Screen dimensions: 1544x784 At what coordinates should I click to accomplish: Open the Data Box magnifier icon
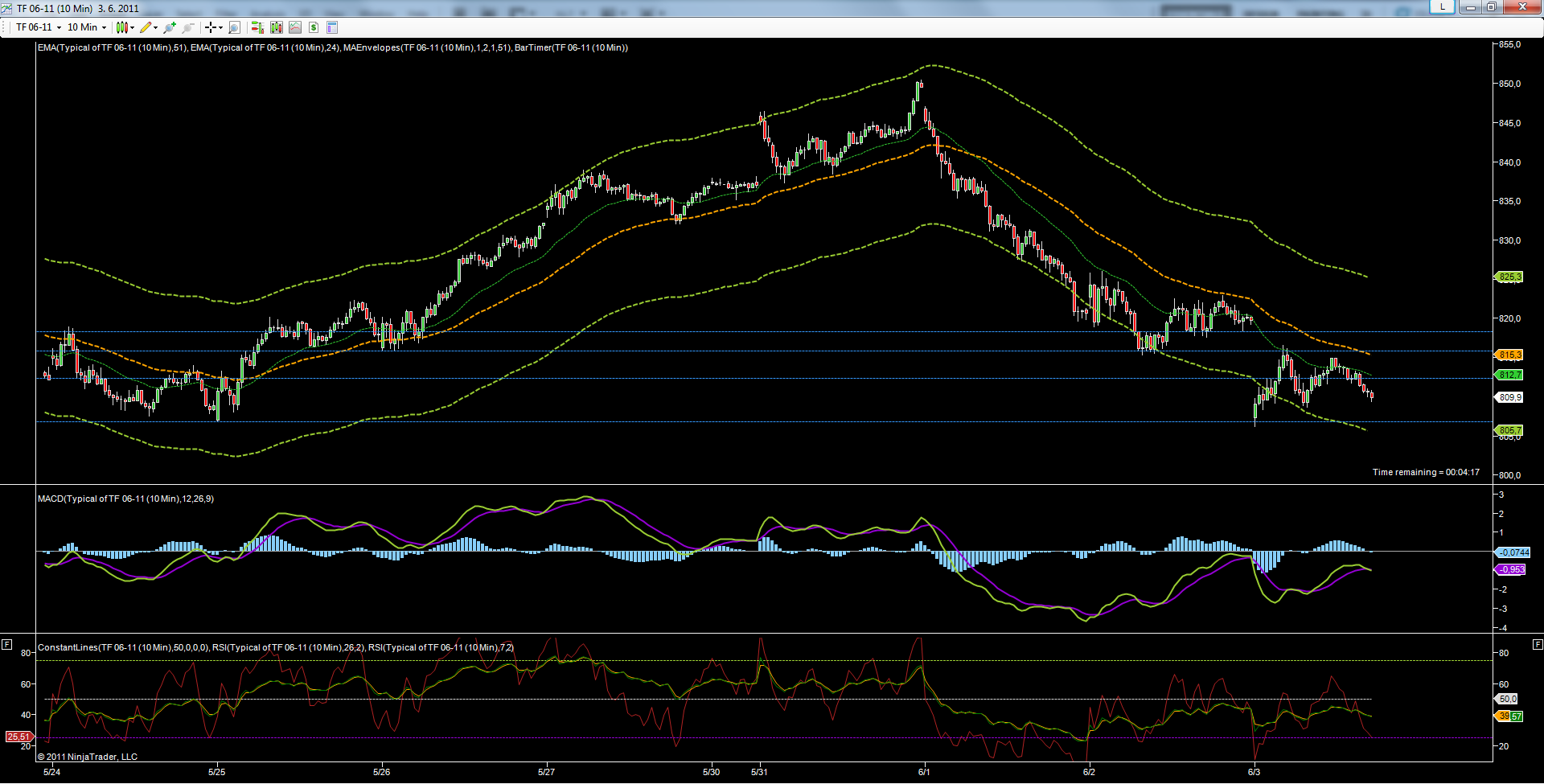[x=234, y=27]
